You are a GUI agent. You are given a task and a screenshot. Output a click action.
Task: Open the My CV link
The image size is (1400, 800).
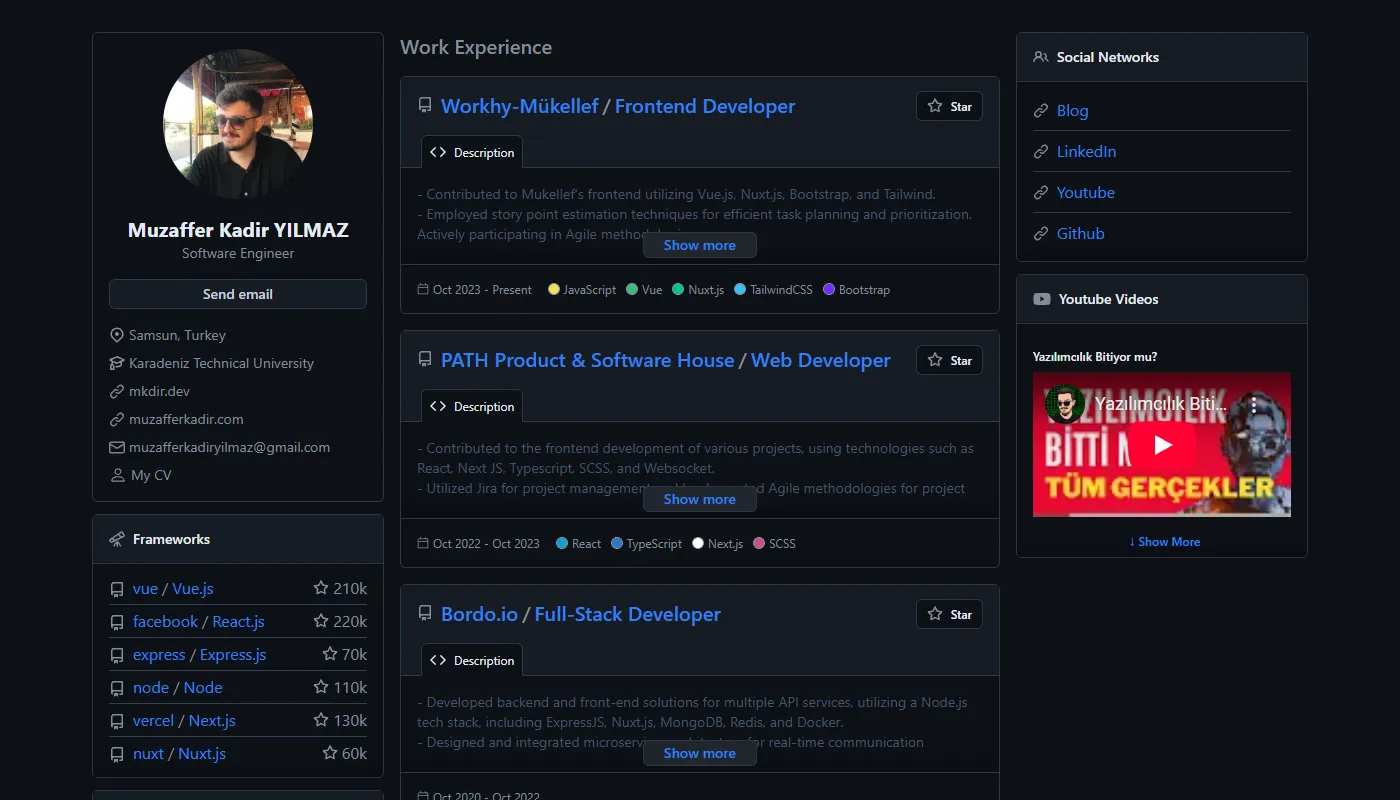click(x=151, y=475)
